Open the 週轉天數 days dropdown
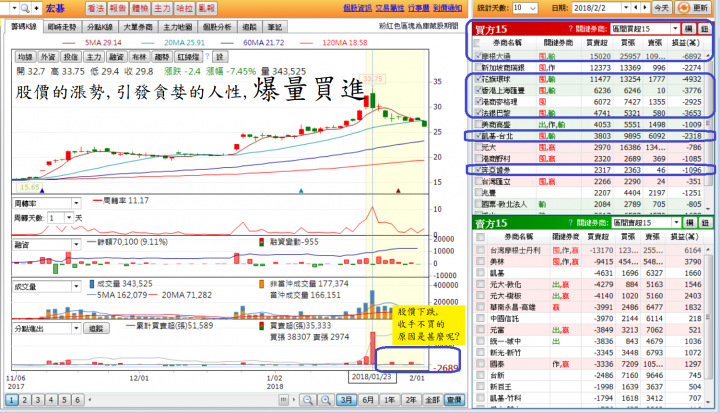The image size is (720, 413). pyautogui.click(x=69, y=218)
